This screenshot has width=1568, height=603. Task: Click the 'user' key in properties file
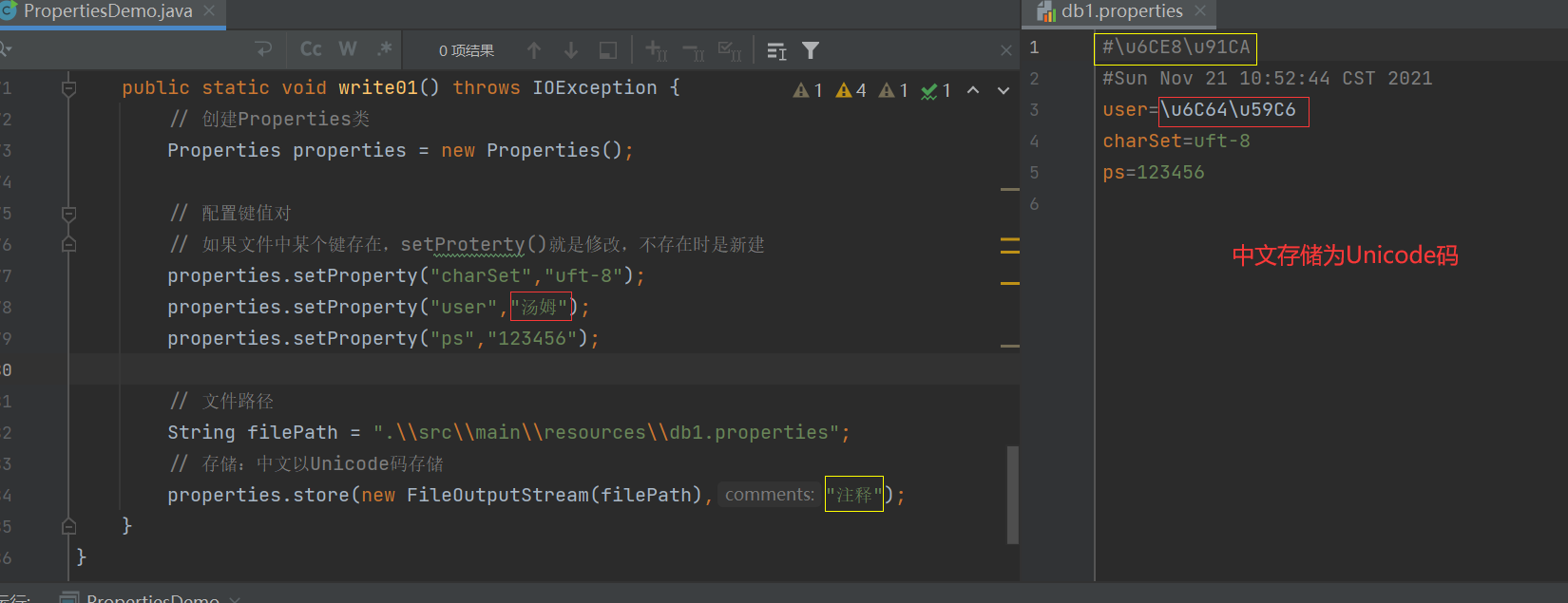[x=1125, y=109]
